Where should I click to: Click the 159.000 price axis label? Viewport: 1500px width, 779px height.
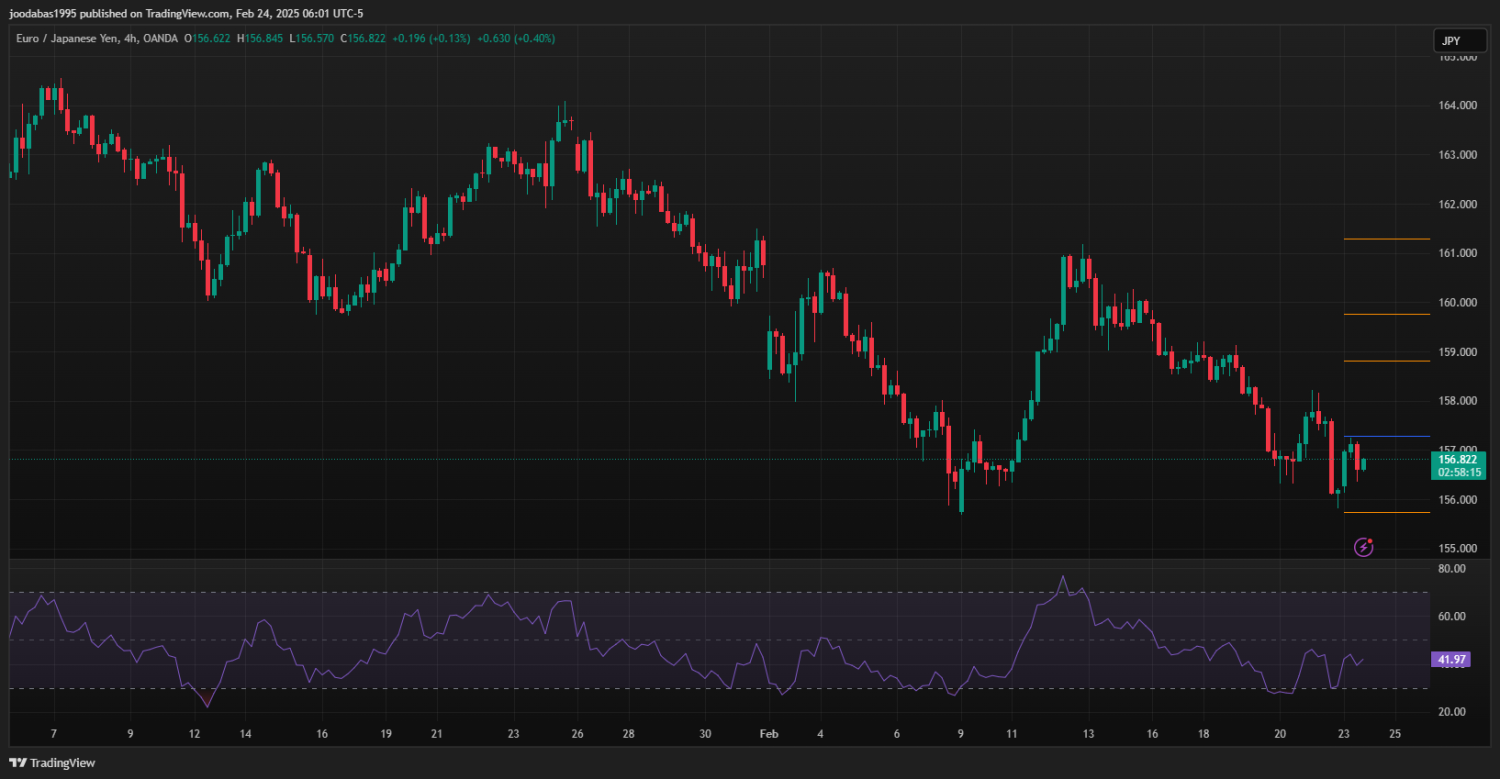click(1457, 352)
